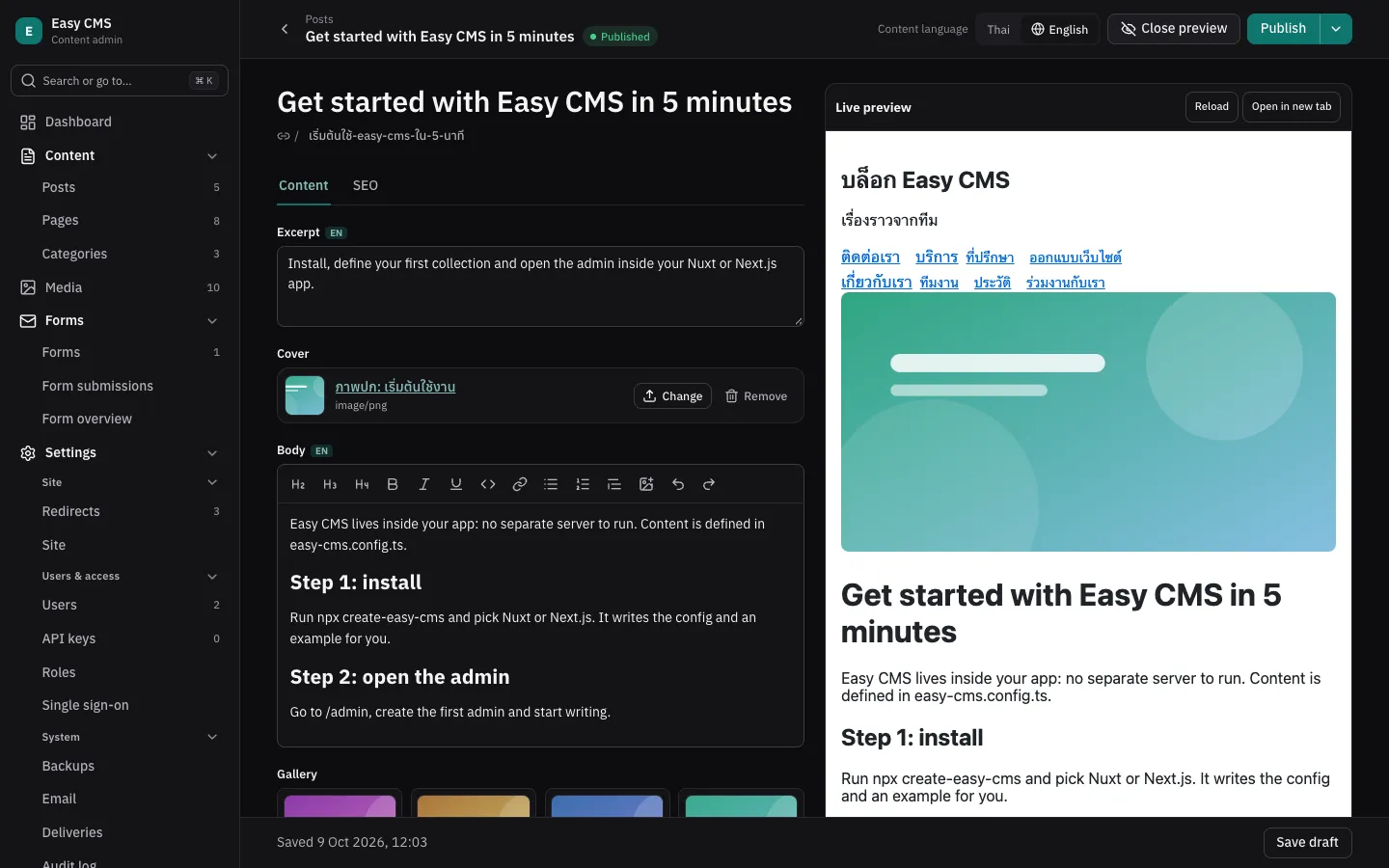Click the Save draft button
The height and width of the screenshot is (868, 1389).
(x=1307, y=842)
